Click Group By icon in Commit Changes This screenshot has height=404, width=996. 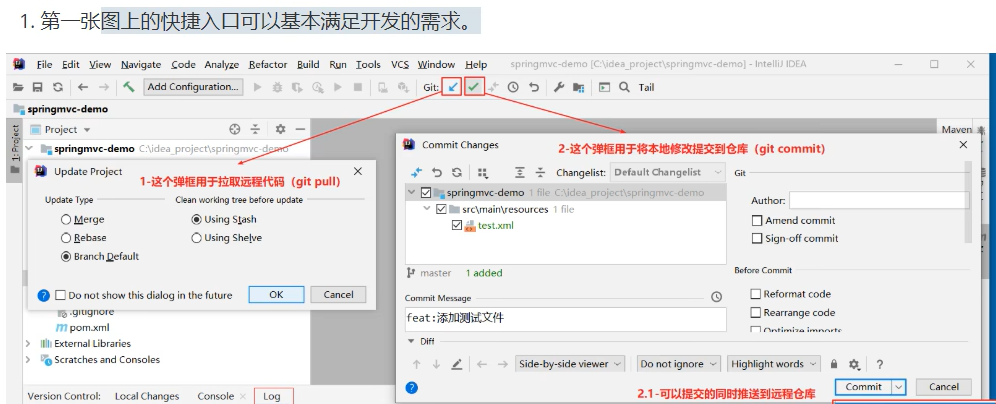pyautogui.click(x=483, y=172)
